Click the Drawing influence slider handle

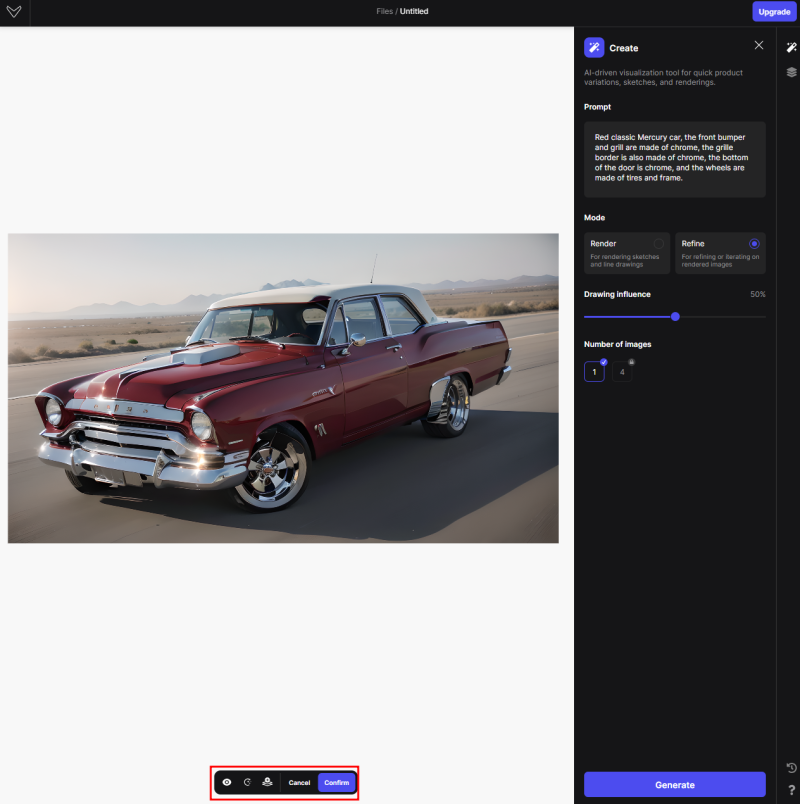675,317
